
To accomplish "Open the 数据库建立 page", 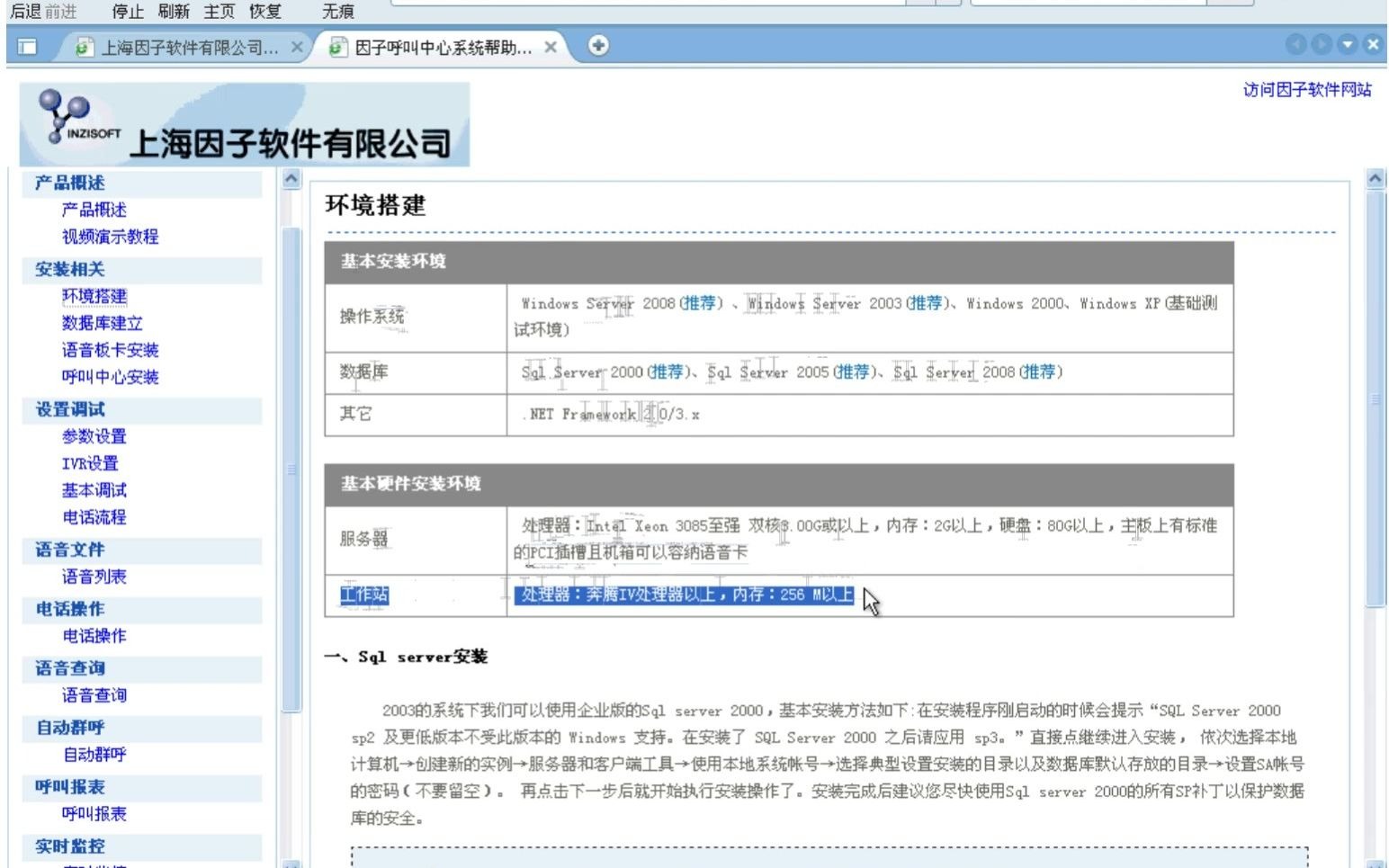I will coord(102,323).
